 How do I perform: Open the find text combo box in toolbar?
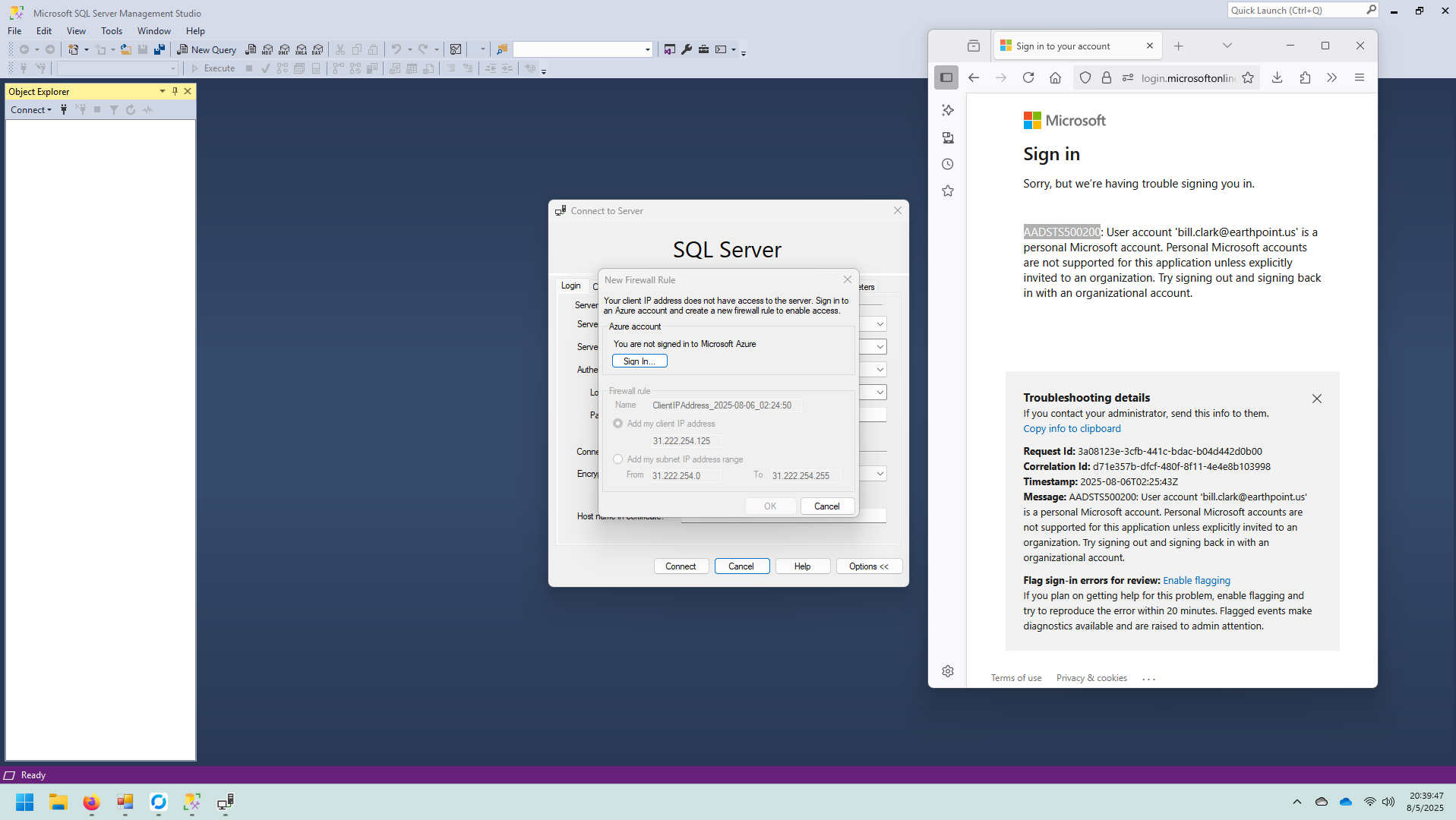(583, 49)
